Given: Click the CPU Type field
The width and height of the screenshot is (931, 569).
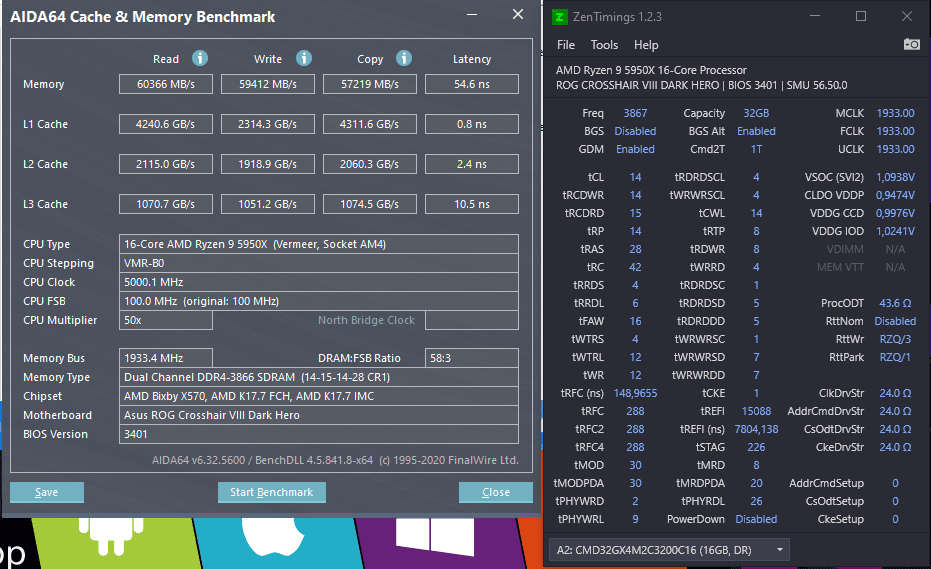Looking at the screenshot, I should [319, 244].
